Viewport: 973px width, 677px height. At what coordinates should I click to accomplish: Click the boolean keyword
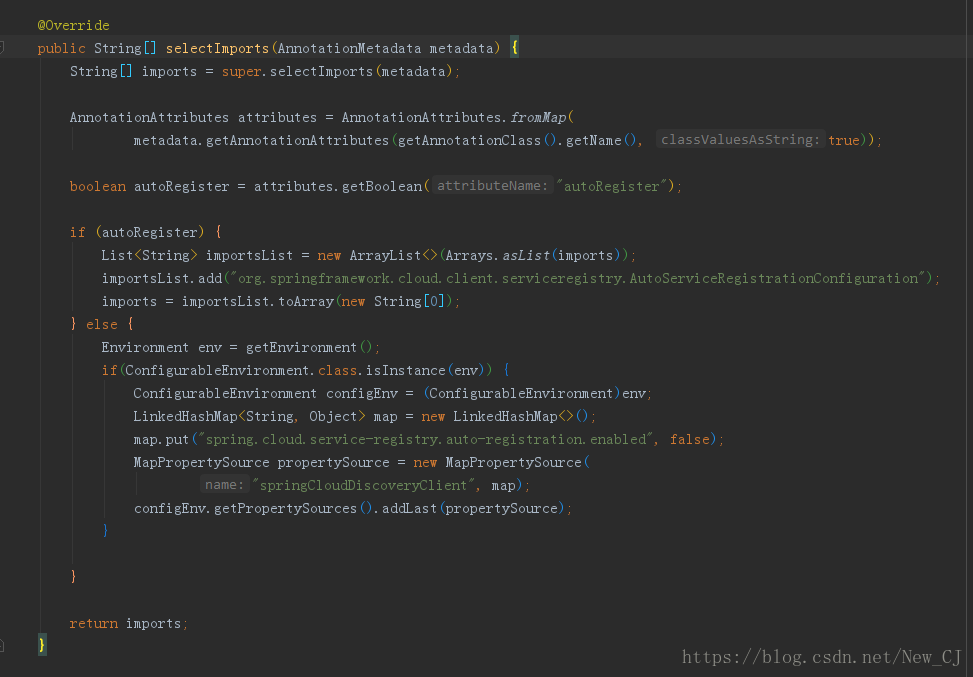tap(97, 186)
